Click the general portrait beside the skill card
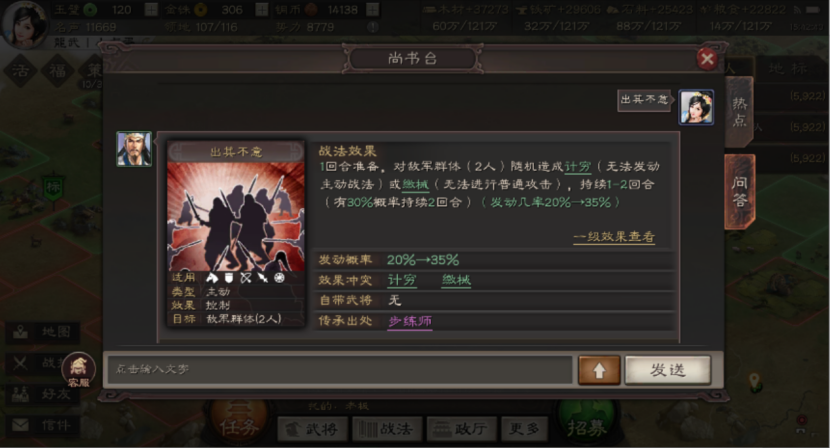Screen dimensions: 830x448 pyautogui.click(x=134, y=149)
